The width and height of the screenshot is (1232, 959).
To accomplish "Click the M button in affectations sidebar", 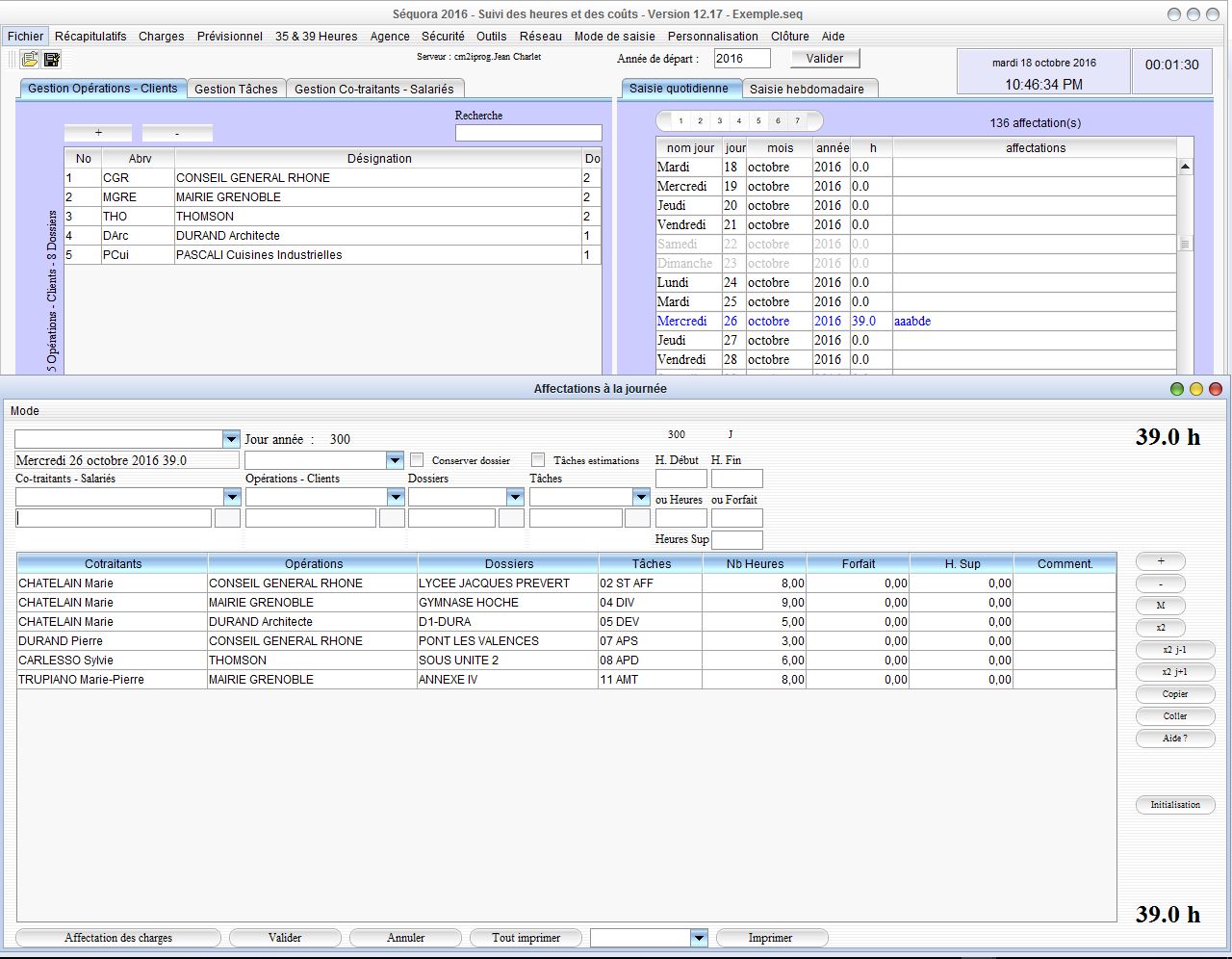I will point(1160,606).
